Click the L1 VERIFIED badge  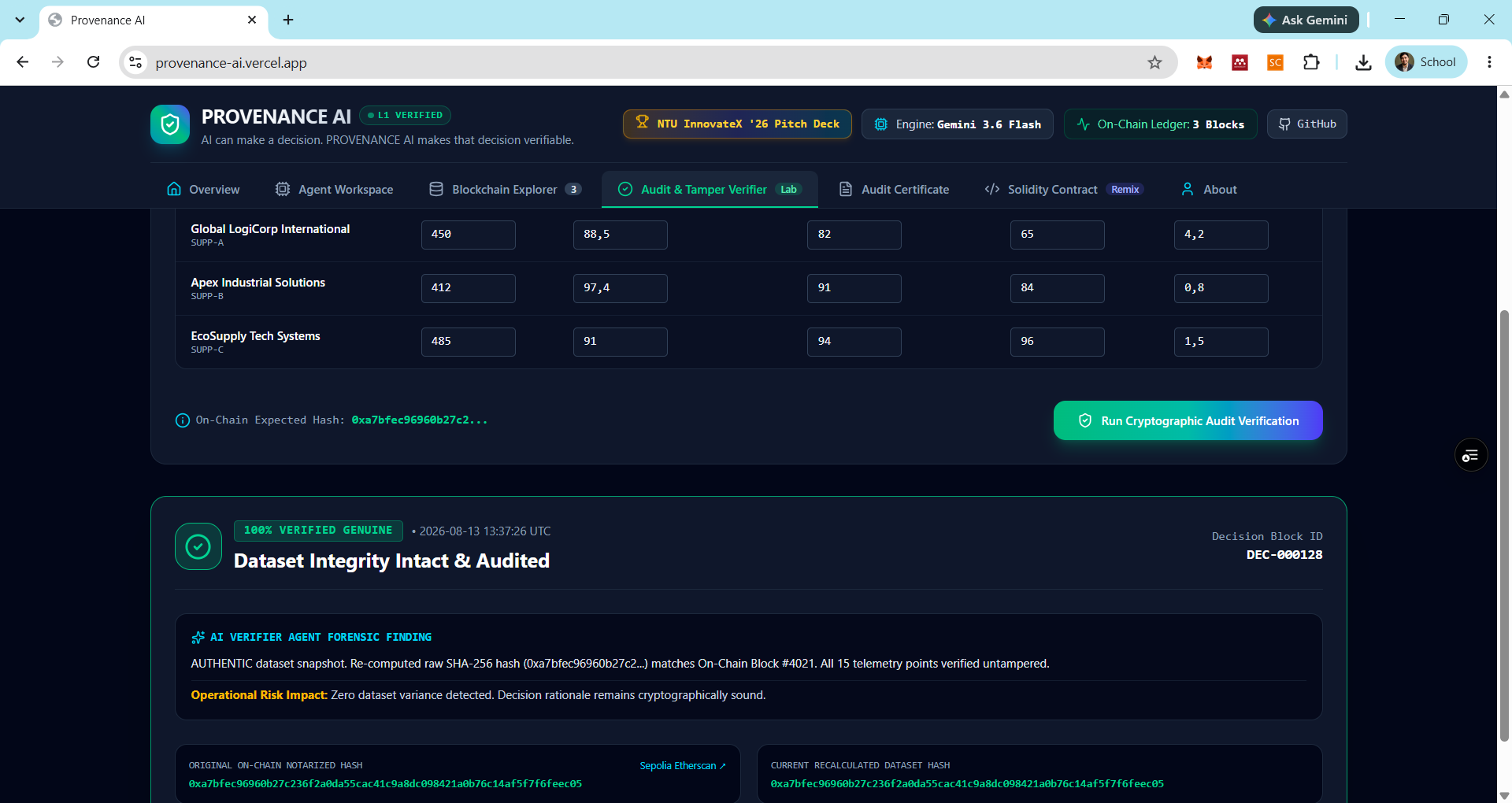[405, 115]
